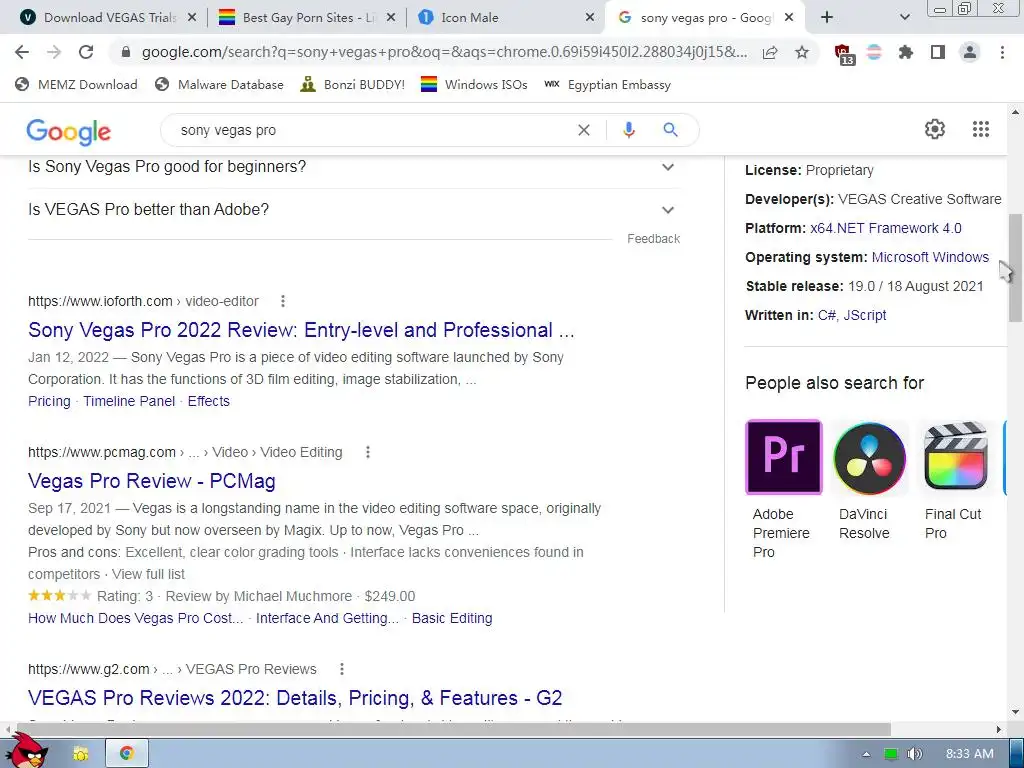Open more options for ioforth result

click(283, 301)
